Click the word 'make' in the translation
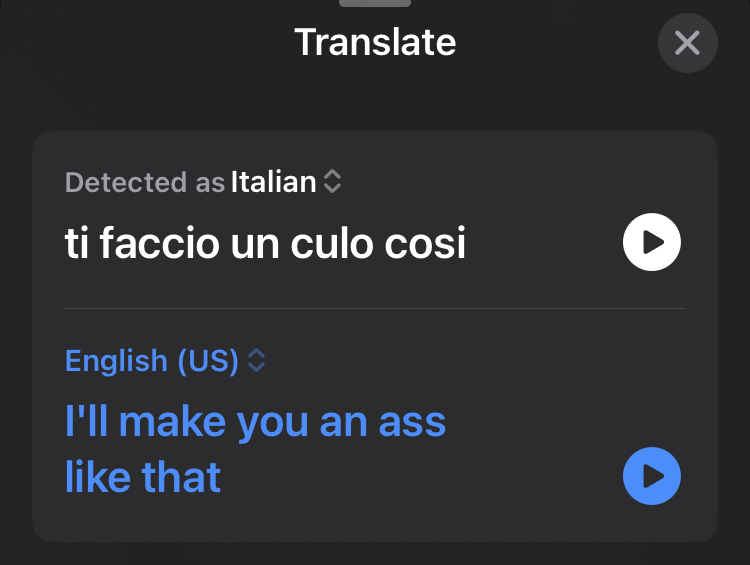750x565 pixels. click(170, 422)
